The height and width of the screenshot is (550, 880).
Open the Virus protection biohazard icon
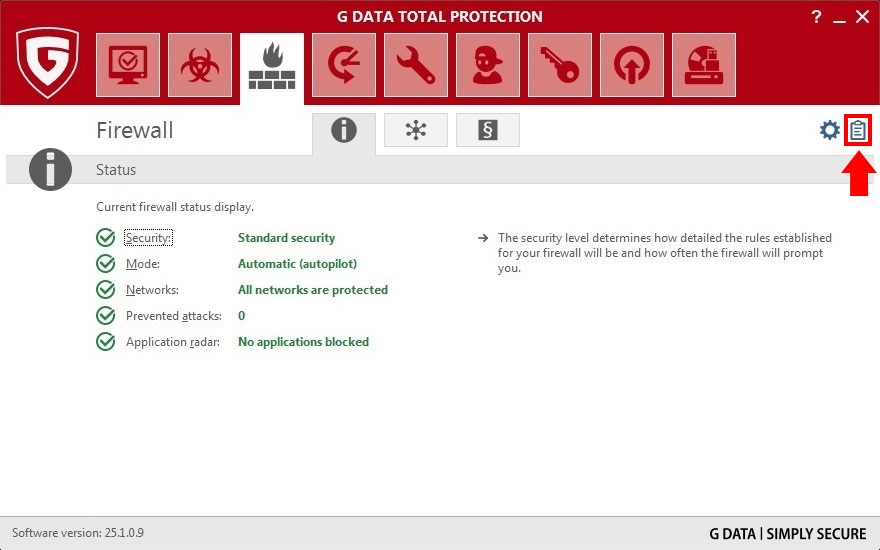coord(200,65)
